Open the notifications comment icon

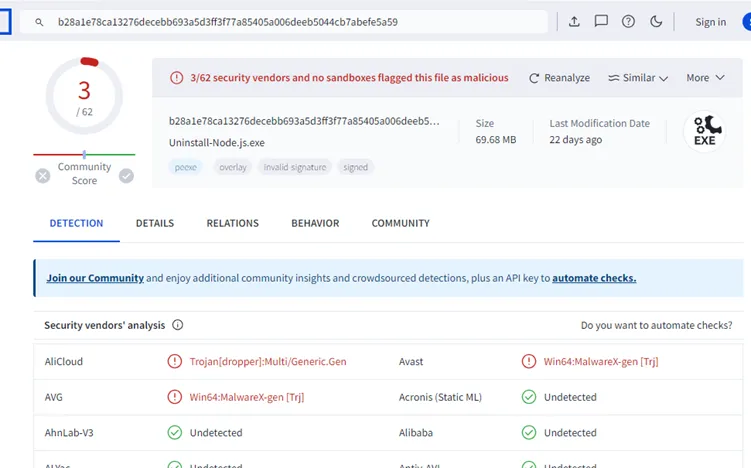pyautogui.click(x=601, y=22)
